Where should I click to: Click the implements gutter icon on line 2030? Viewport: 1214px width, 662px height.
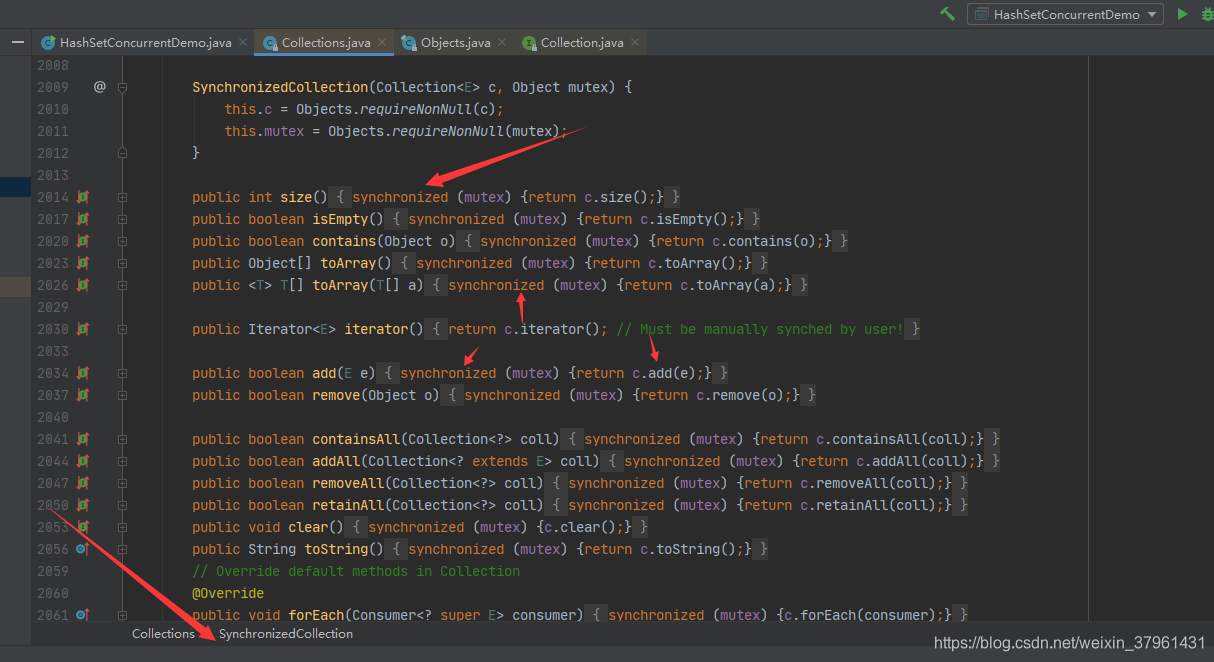pyautogui.click(x=82, y=329)
